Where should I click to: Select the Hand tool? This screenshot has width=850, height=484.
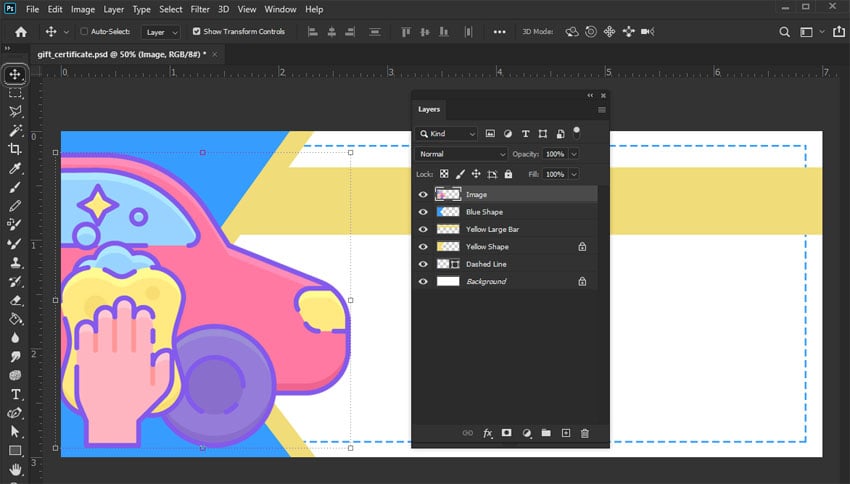click(x=15, y=469)
